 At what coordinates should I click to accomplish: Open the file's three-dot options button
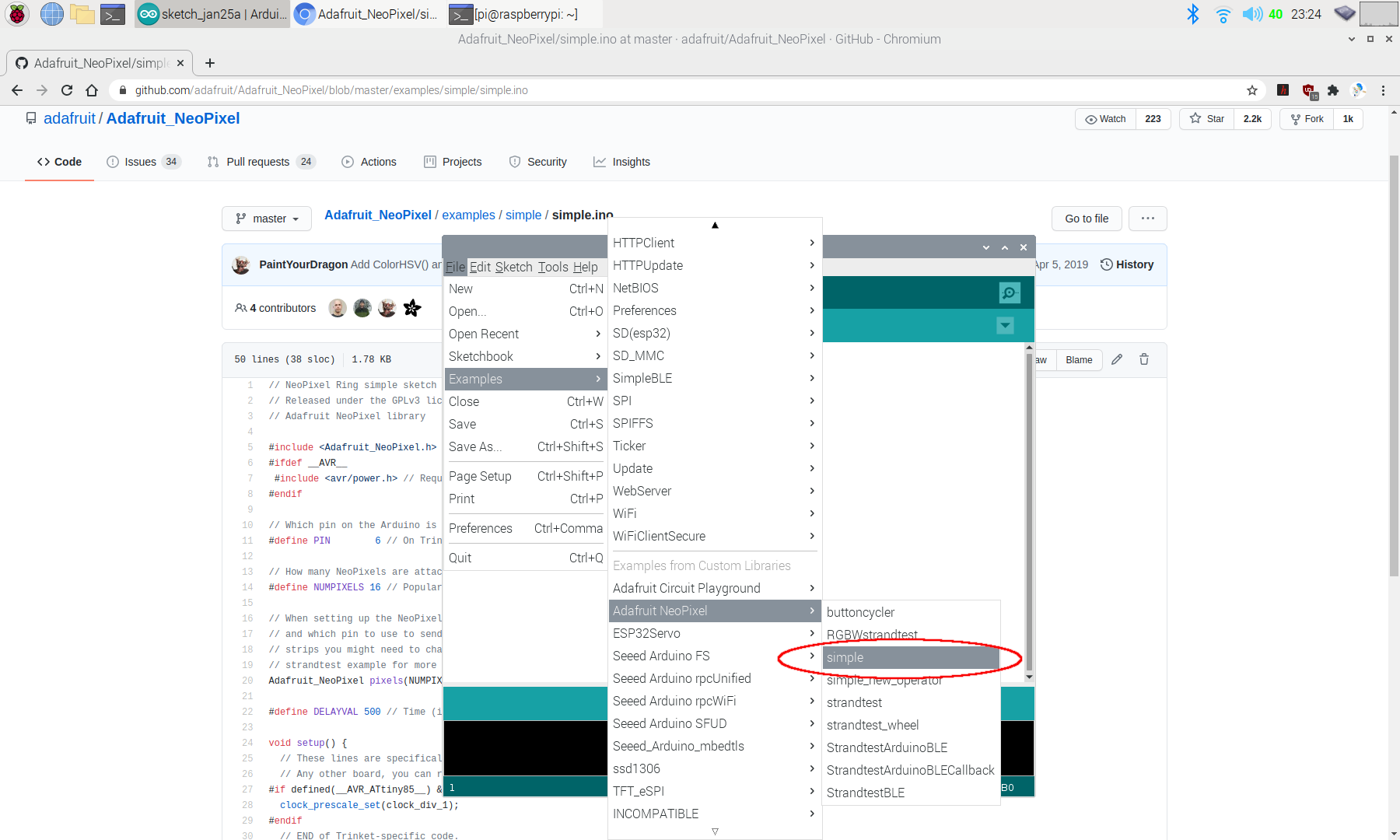pyautogui.click(x=1148, y=219)
